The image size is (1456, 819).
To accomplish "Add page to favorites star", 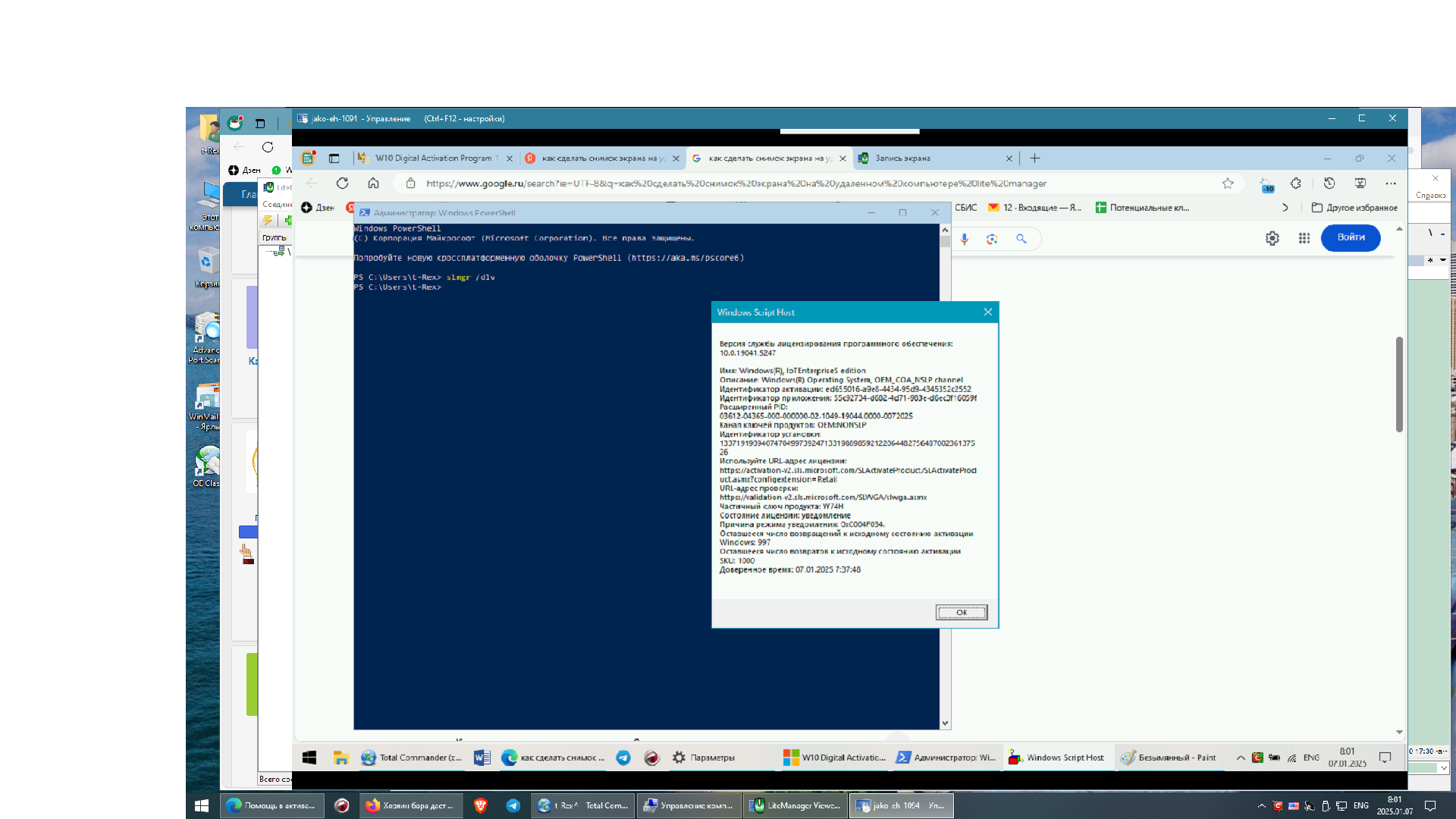I will click(x=1228, y=184).
